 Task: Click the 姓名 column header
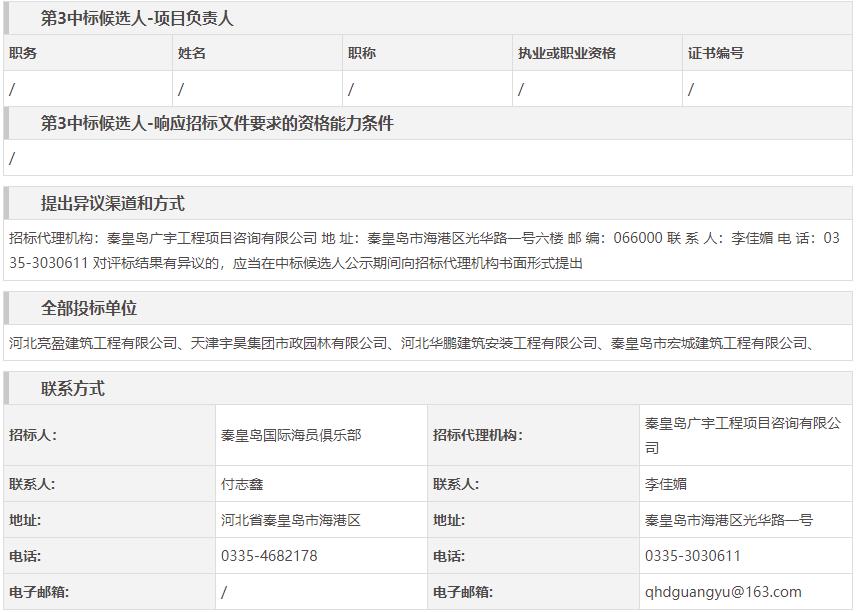pos(192,53)
